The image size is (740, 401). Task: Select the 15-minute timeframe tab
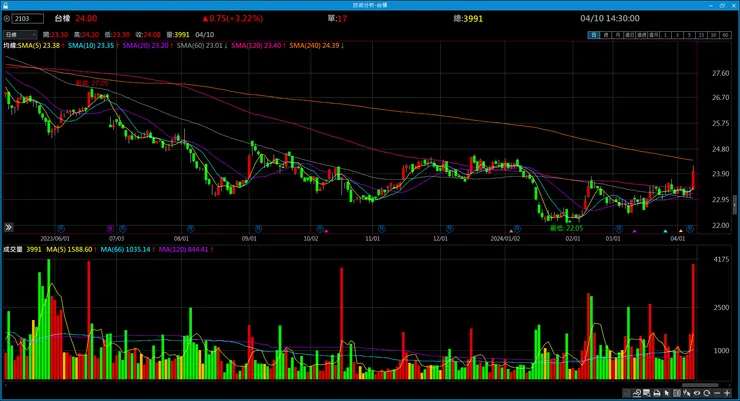point(701,35)
